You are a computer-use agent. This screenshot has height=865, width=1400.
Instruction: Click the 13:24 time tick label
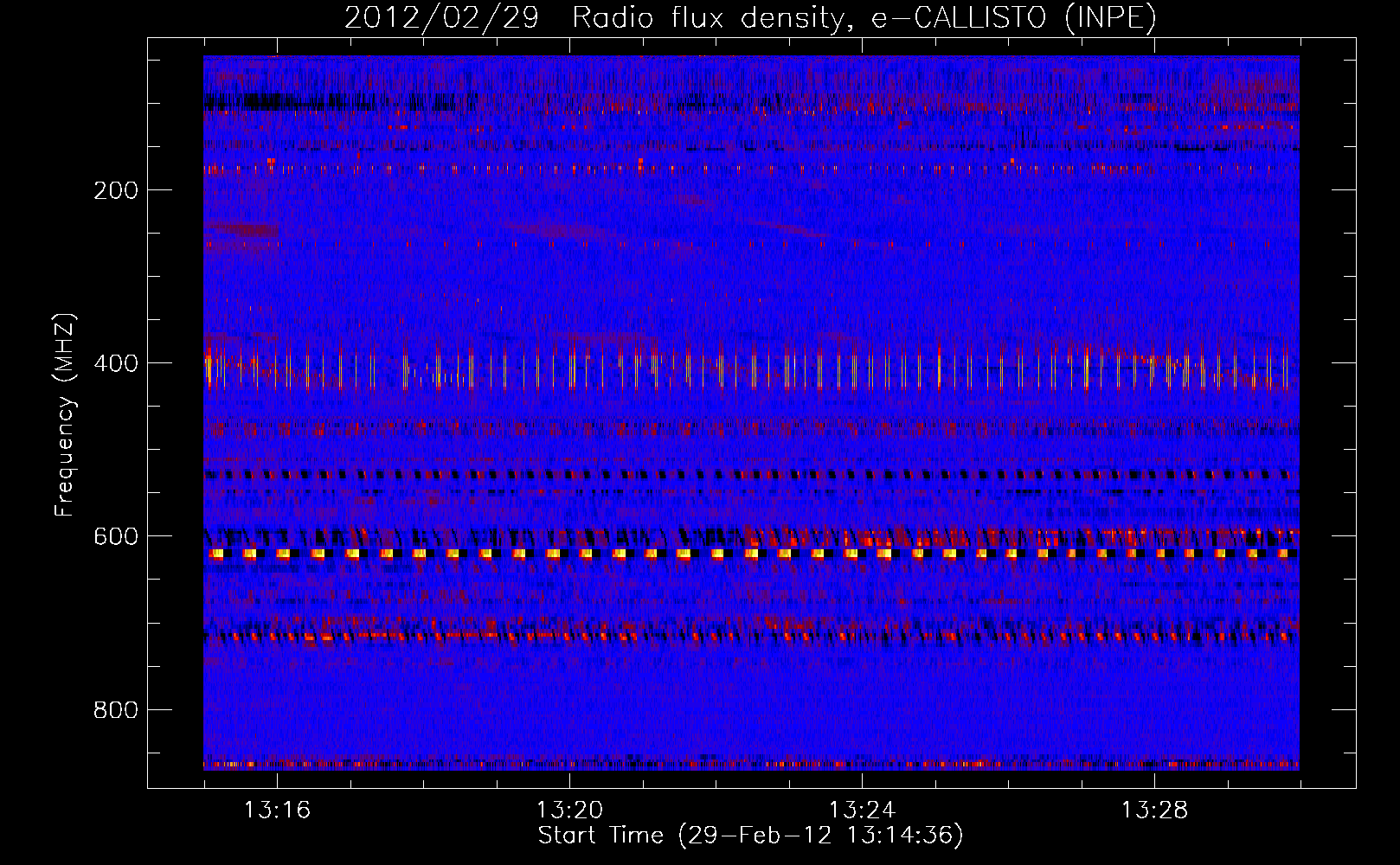point(862,811)
